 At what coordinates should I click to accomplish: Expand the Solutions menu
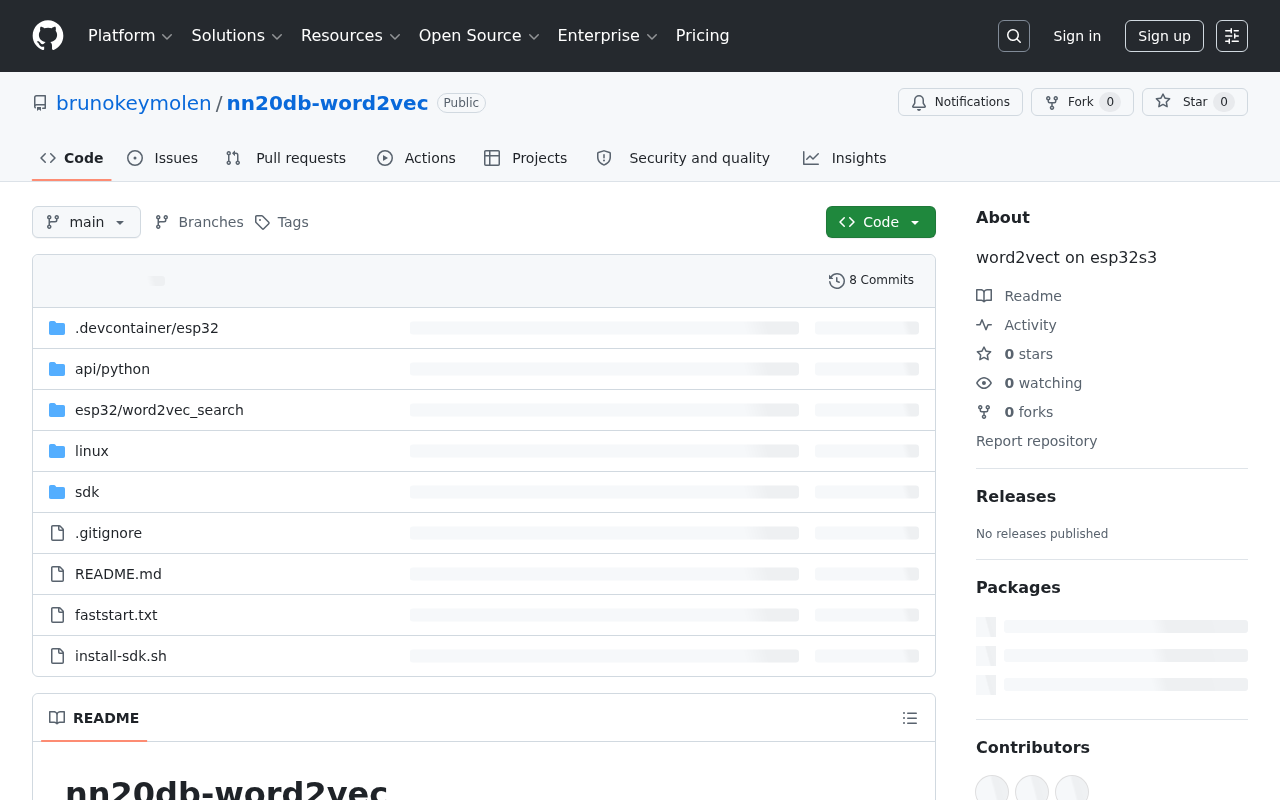(237, 36)
